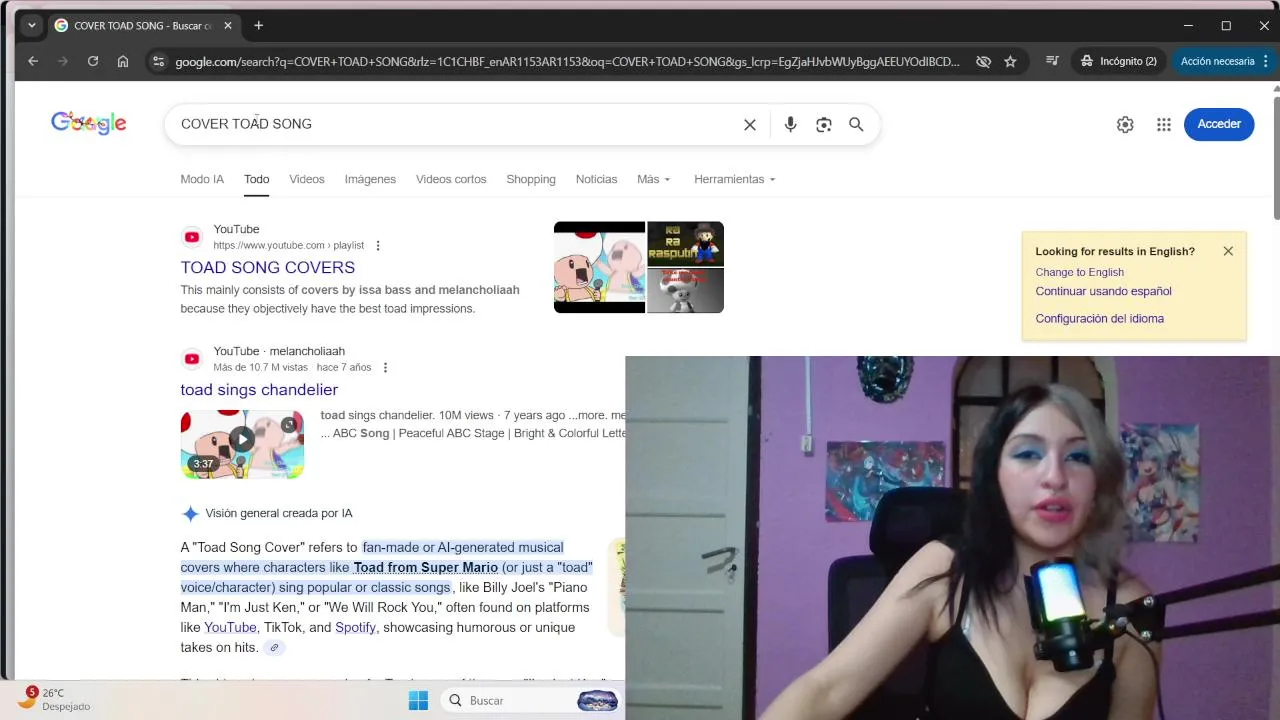The image size is (1280, 720).
Task: Open the Shopping tab
Action: [x=531, y=179]
